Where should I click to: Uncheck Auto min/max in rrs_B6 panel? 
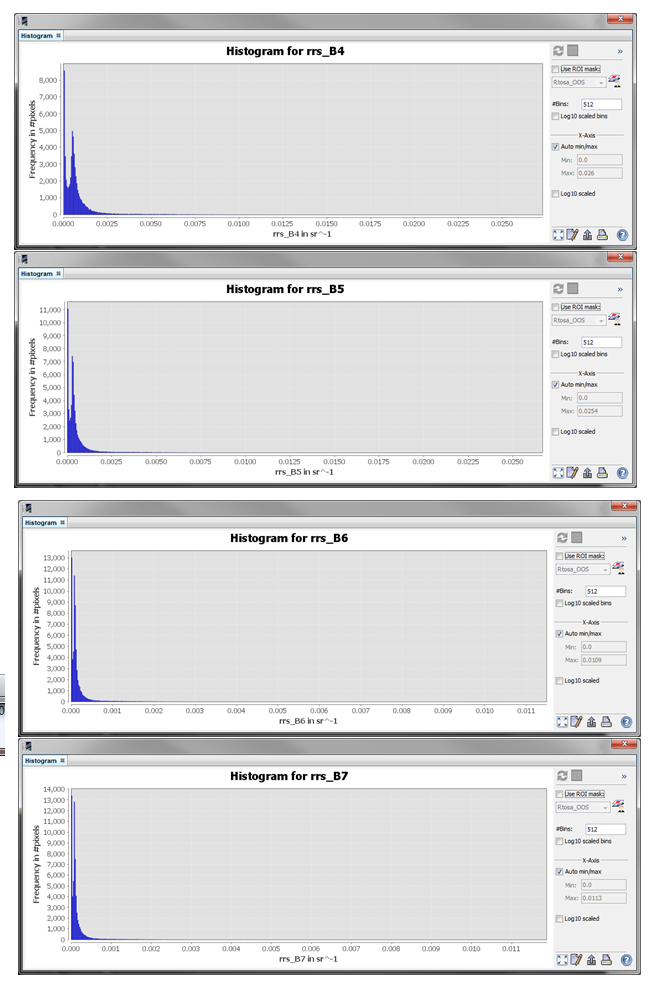559,633
